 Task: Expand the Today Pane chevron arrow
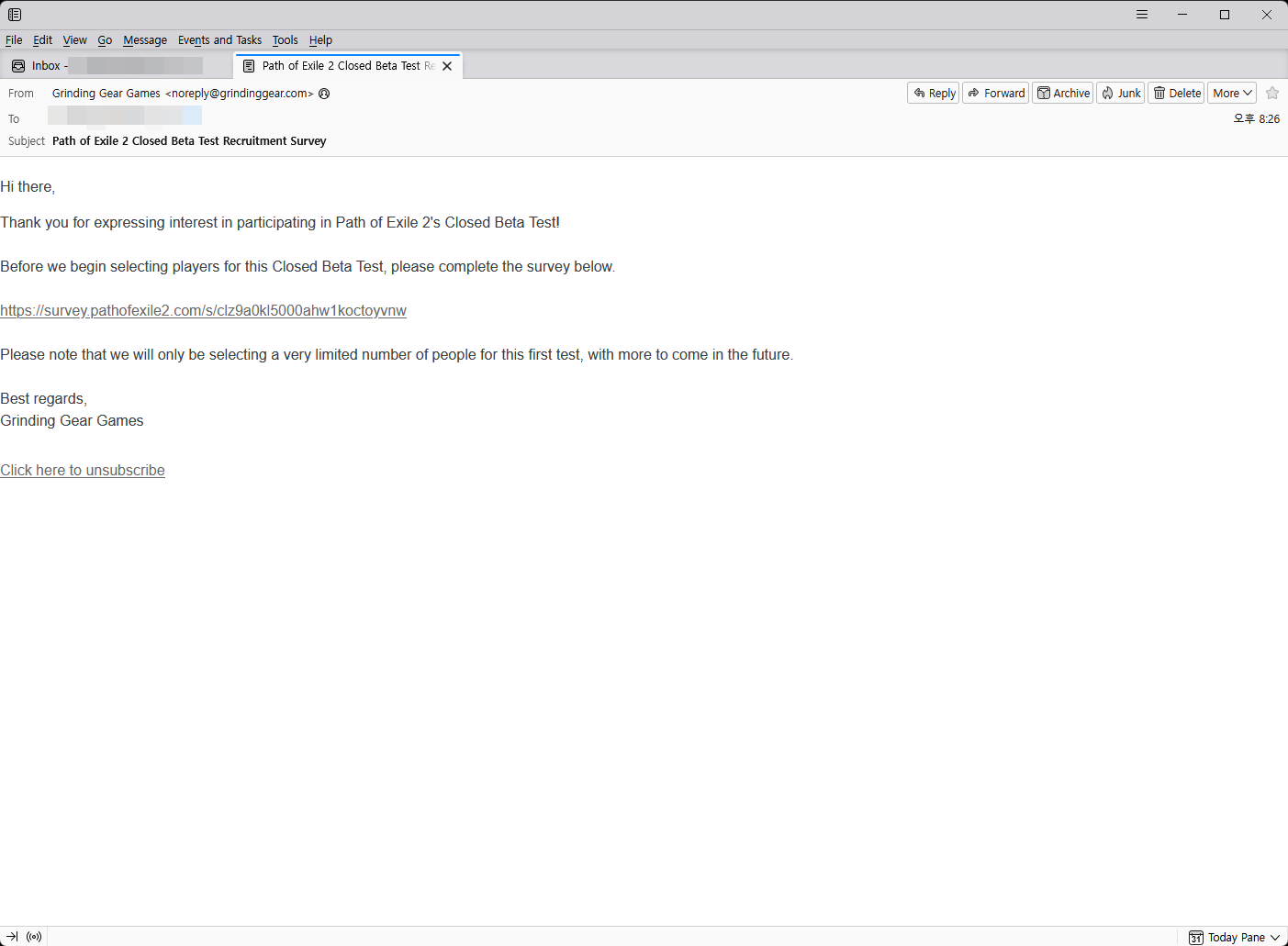tap(1275, 937)
